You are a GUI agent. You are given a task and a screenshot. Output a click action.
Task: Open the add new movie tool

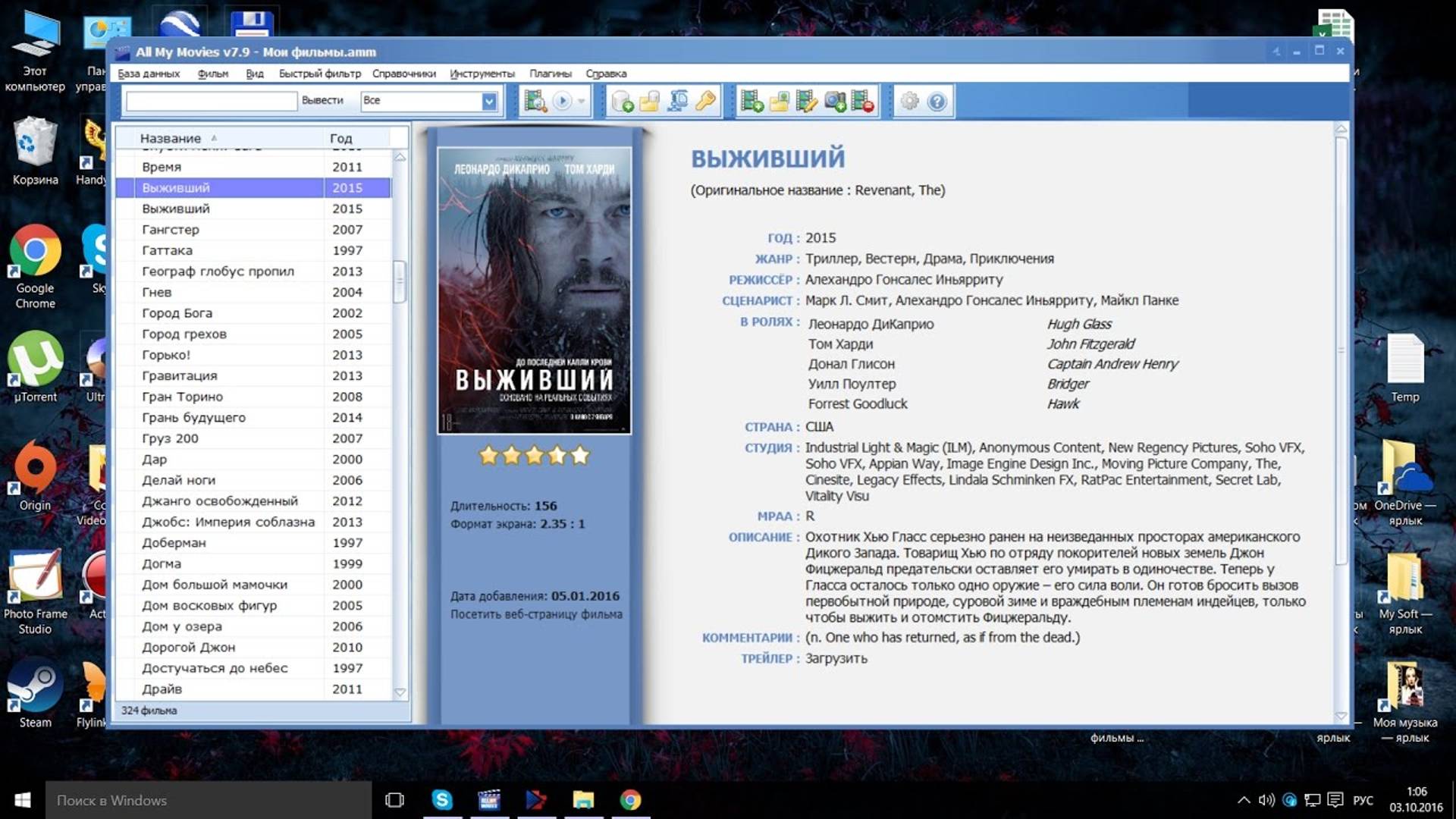pyautogui.click(x=753, y=101)
